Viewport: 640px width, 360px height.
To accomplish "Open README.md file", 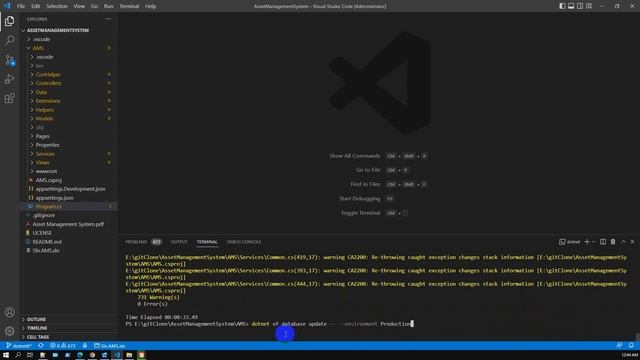I will pyautogui.click(x=69, y=242).
